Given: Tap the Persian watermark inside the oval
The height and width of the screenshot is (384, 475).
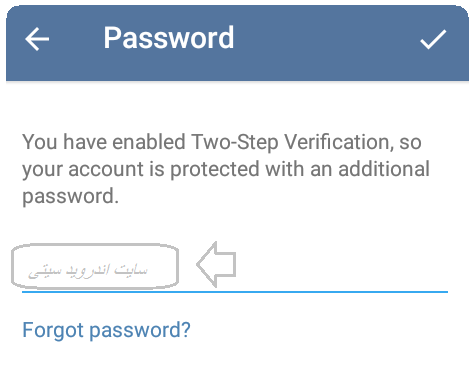Looking at the screenshot, I should (88, 270).
